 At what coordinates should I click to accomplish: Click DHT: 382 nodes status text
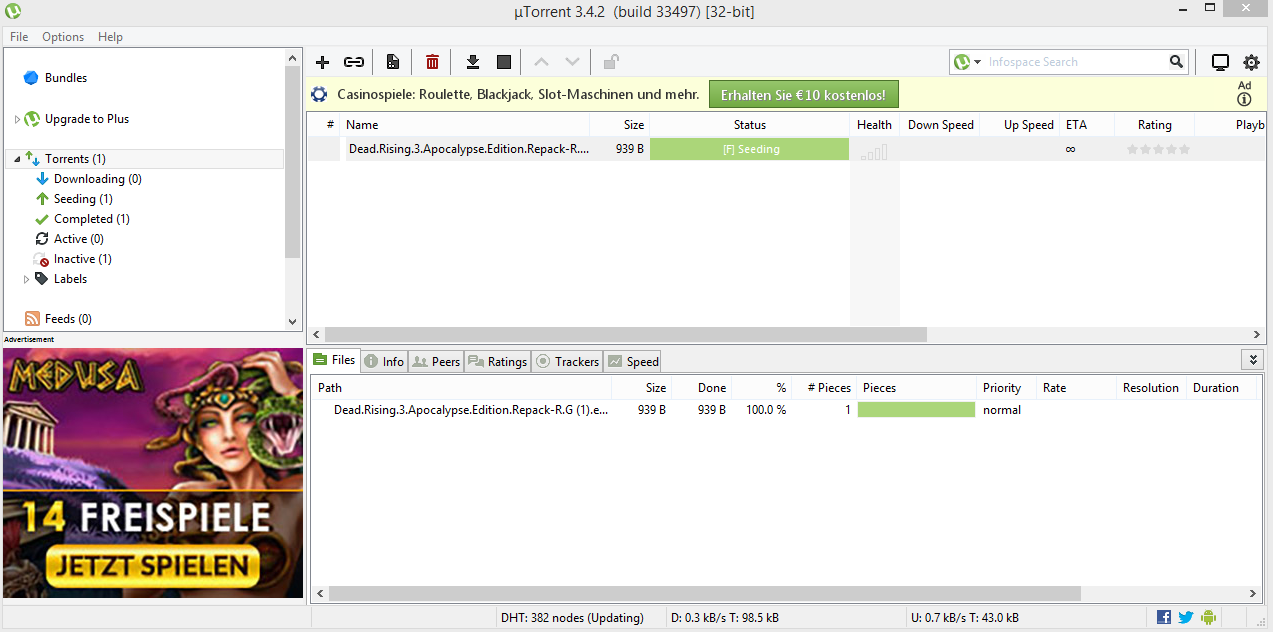point(572,618)
